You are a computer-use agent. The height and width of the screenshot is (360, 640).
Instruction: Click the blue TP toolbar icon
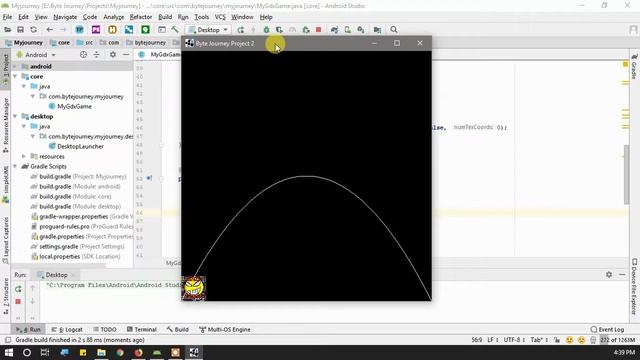pyautogui.click(x=80, y=30)
